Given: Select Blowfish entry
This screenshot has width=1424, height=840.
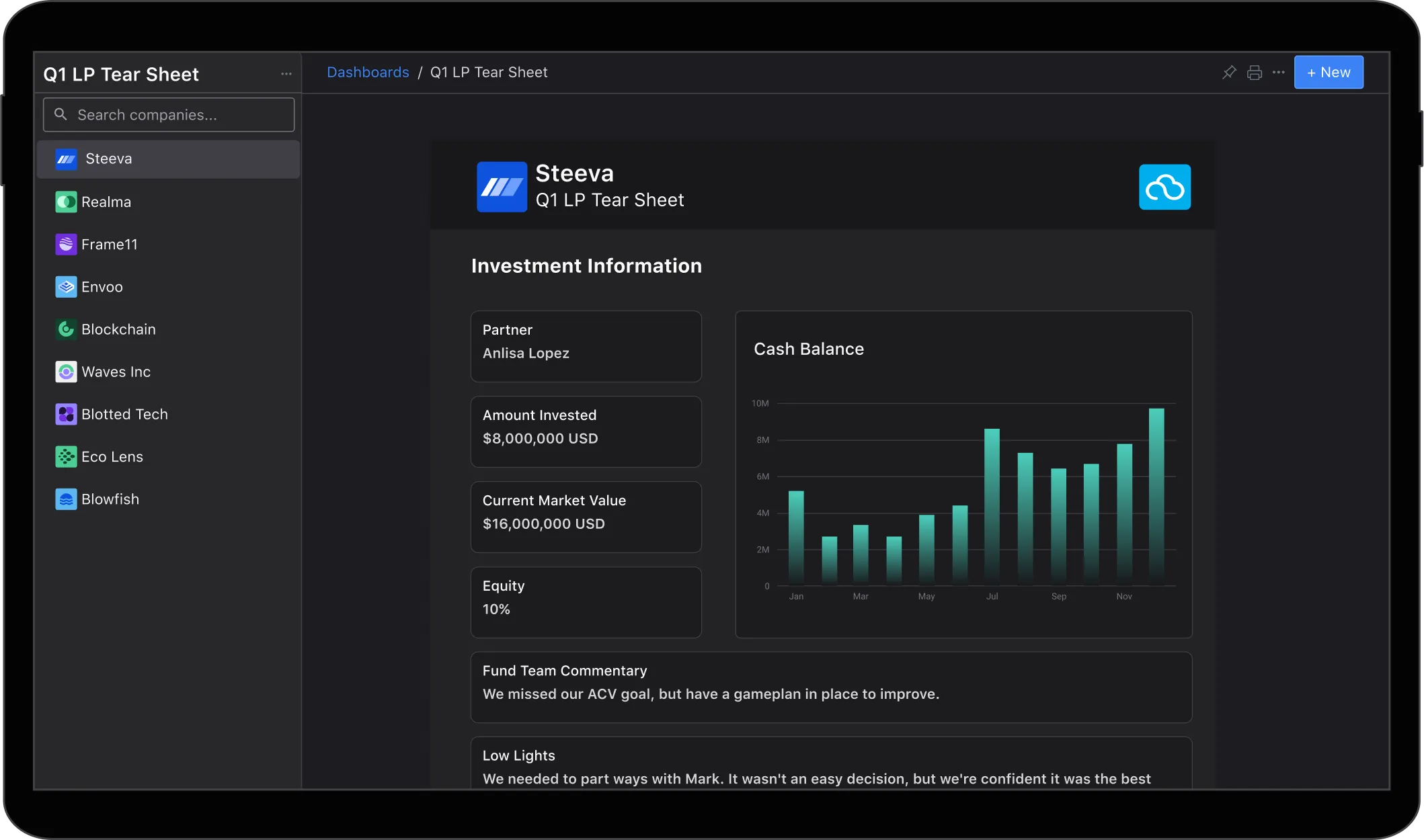Looking at the screenshot, I should coord(168,499).
